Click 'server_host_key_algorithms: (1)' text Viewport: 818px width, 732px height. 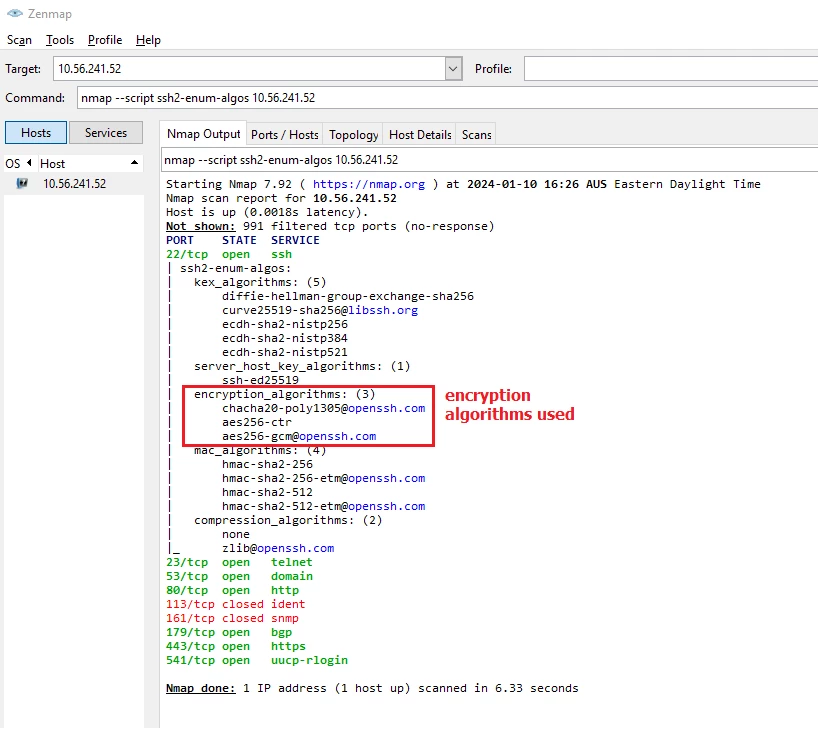coord(302,366)
